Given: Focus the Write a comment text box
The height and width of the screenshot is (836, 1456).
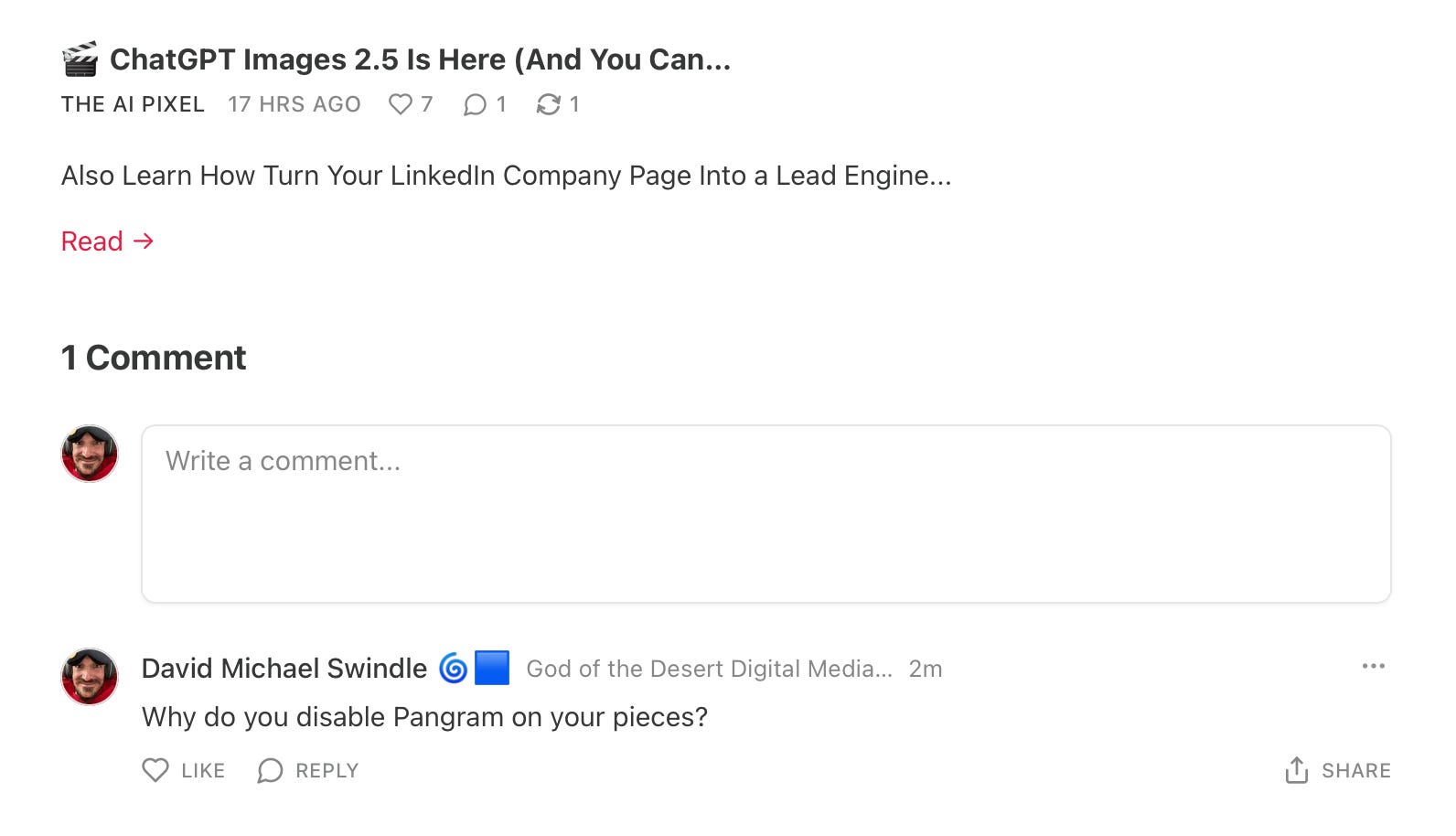Looking at the screenshot, I should coord(766,513).
